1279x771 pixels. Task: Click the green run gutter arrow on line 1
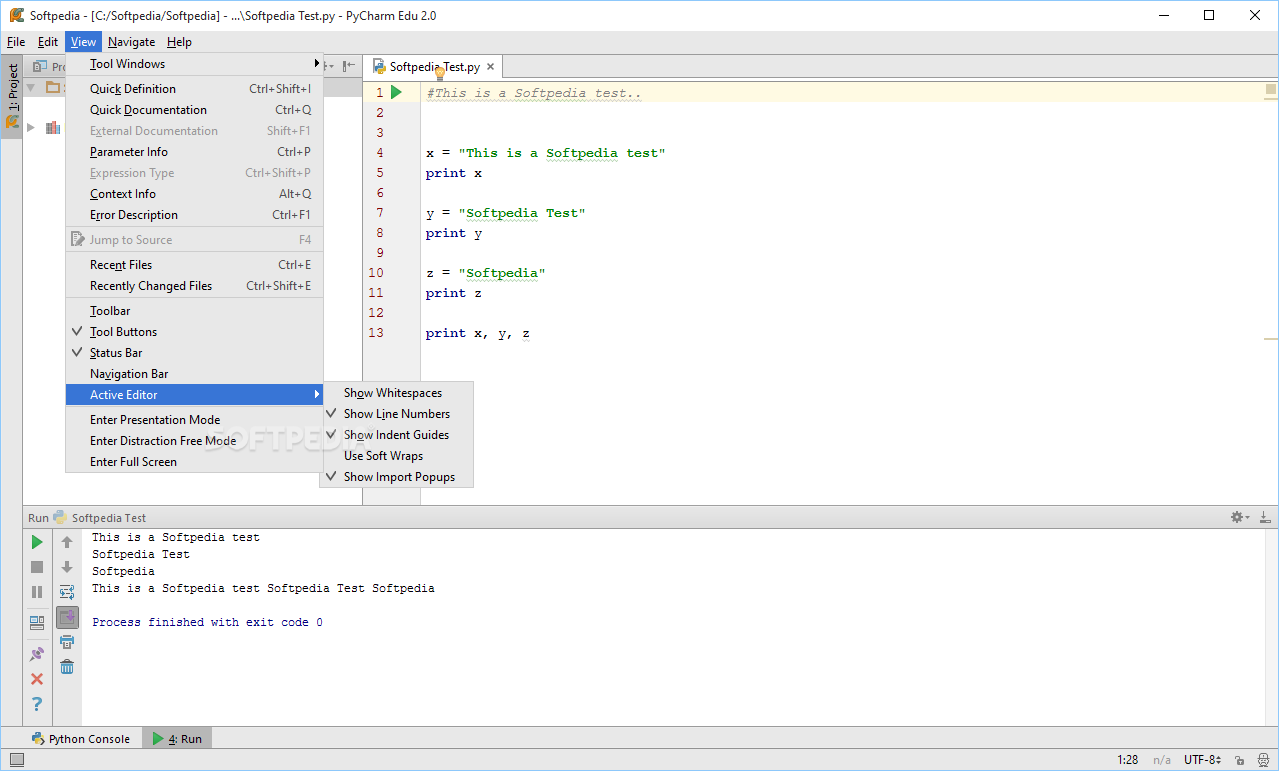pos(396,92)
